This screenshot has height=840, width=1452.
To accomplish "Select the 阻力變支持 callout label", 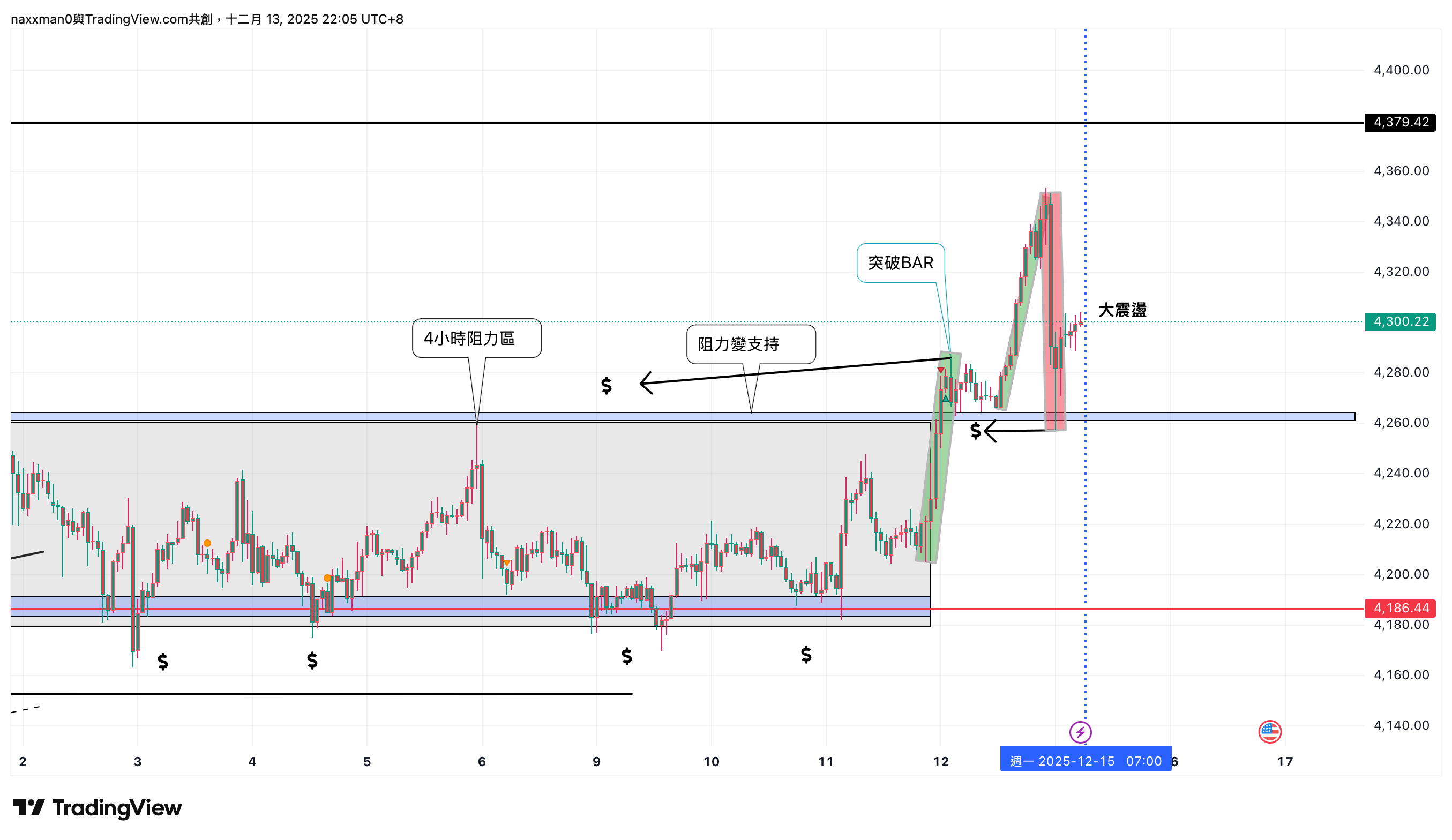I will point(751,344).
